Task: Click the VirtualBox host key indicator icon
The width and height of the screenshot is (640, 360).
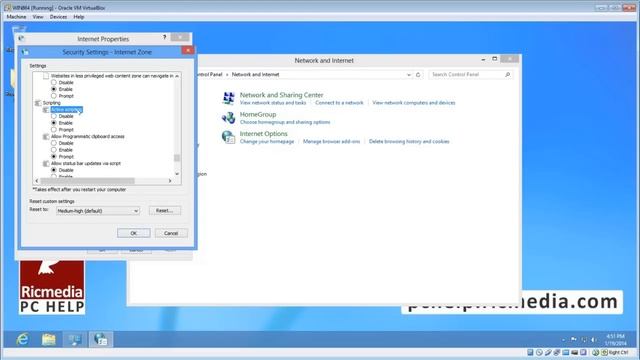Action: tap(604, 352)
